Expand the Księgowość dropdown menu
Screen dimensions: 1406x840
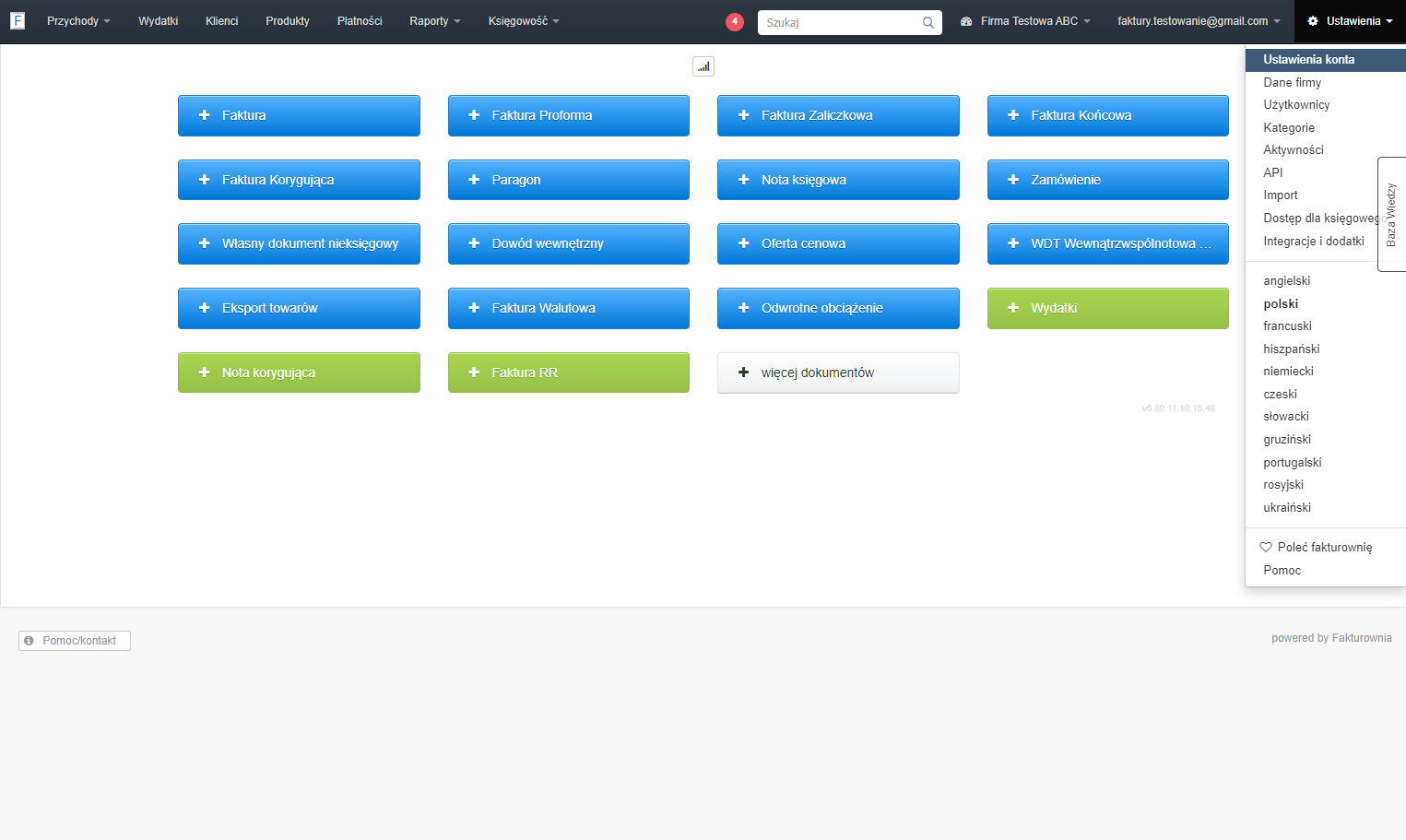(x=524, y=21)
